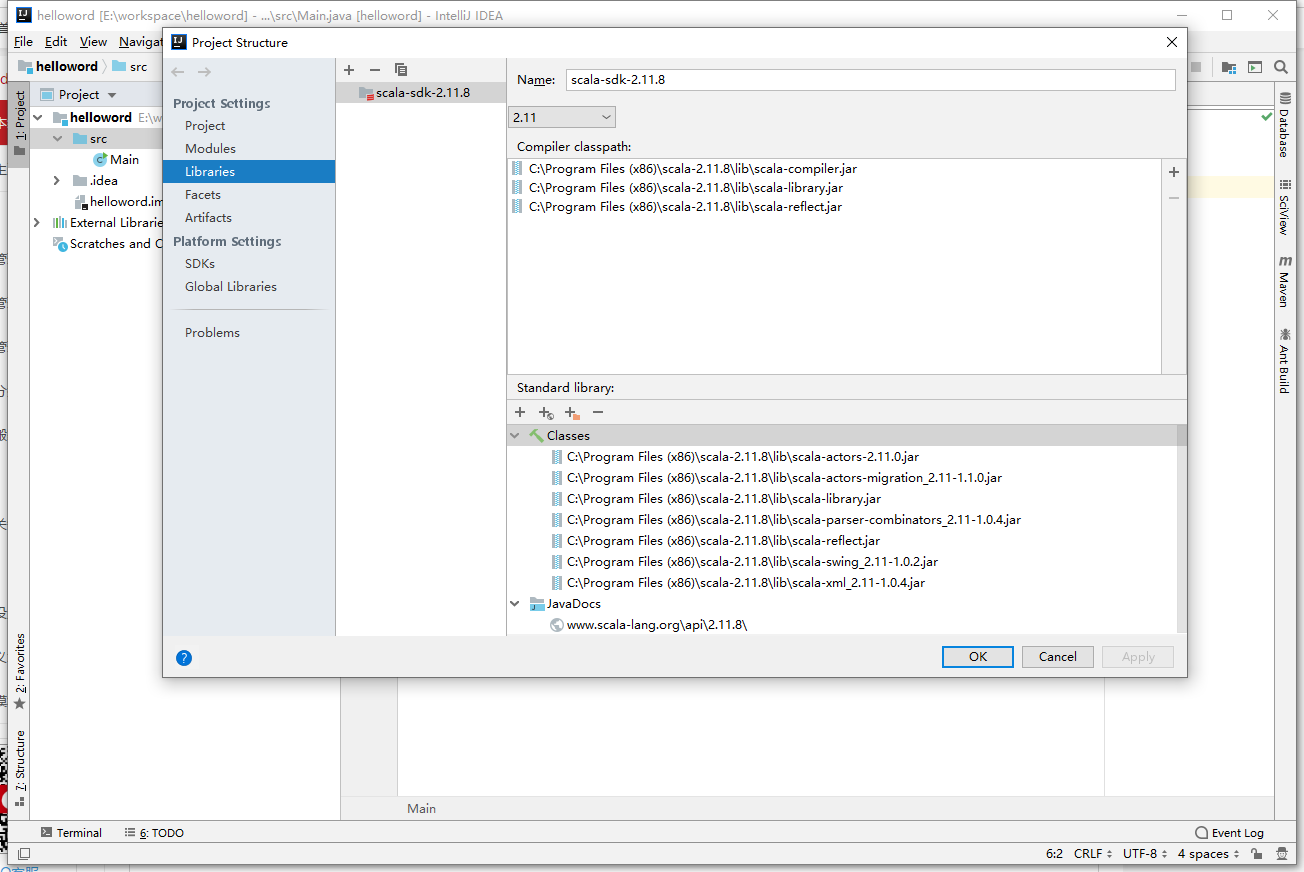Open help with question mark icon
This screenshot has height=872, width=1304.
[184, 658]
